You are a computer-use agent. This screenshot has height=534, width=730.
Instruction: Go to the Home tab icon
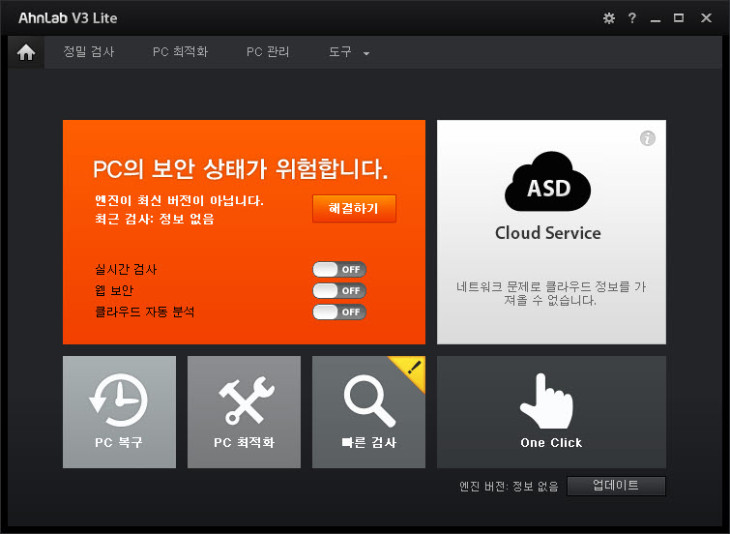26,52
